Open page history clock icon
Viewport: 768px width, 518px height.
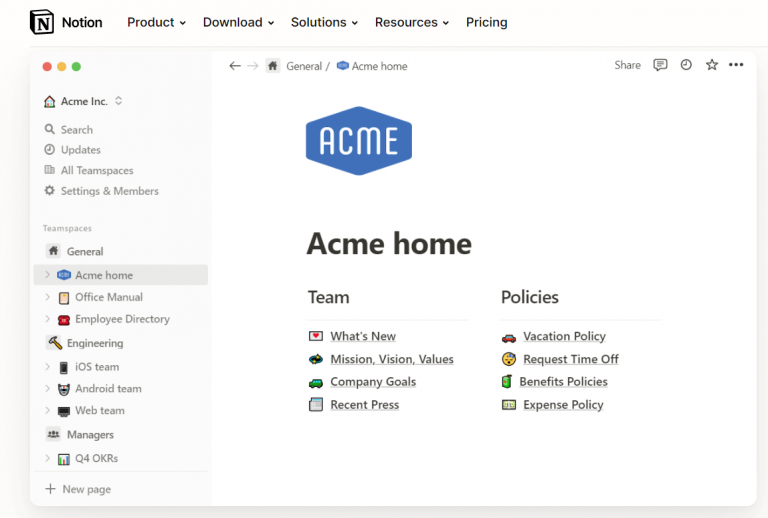click(686, 65)
